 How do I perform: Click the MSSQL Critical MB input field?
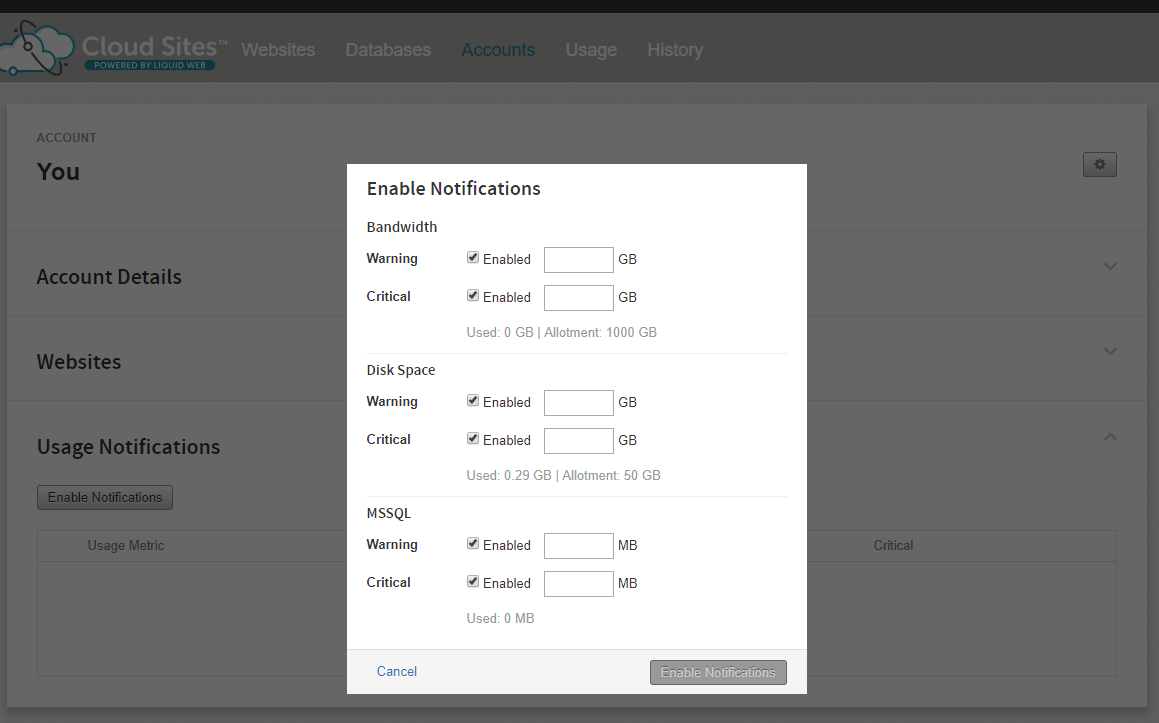point(578,583)
